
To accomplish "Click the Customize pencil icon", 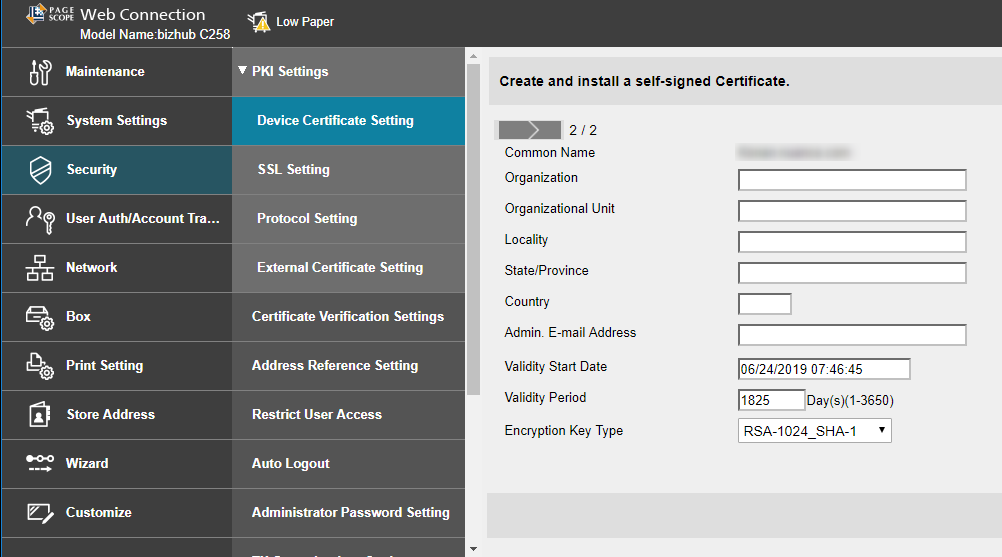I will (x=40, y=513).
